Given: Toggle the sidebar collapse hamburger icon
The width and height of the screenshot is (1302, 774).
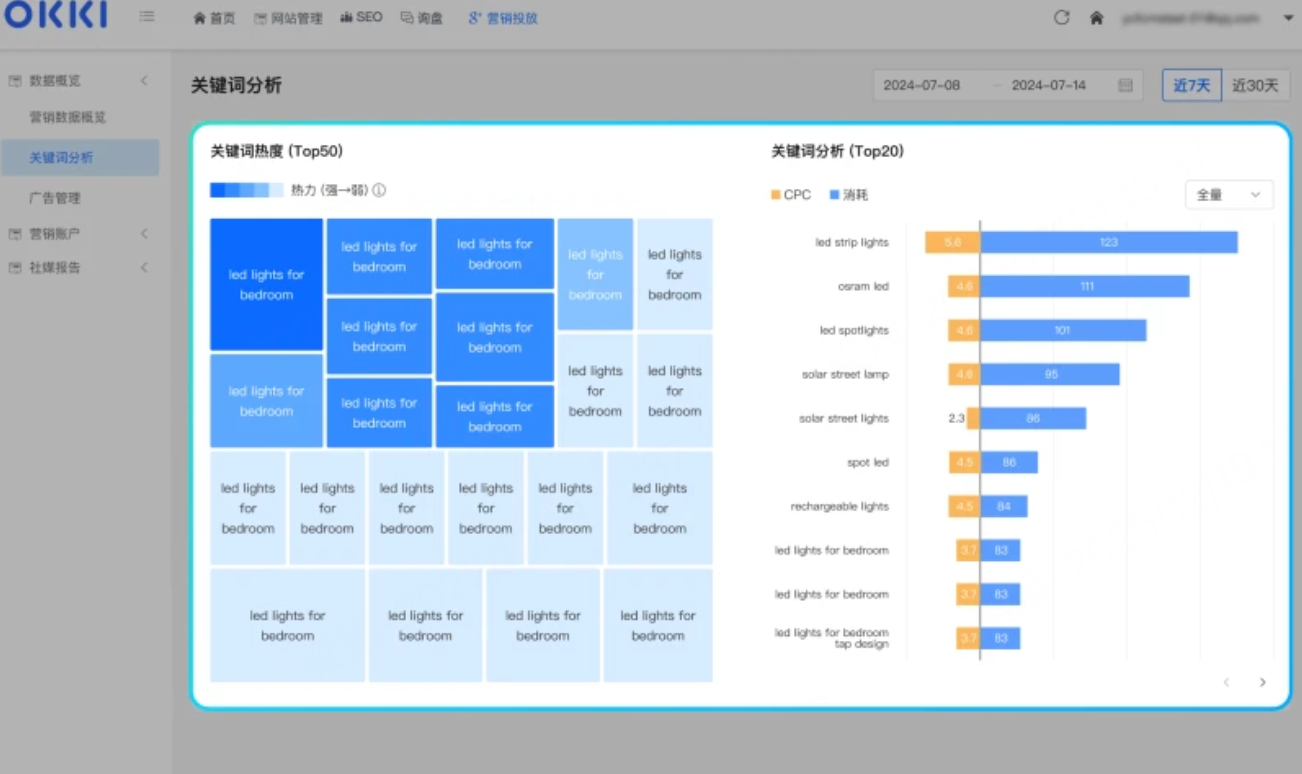Looking at the screenshot, I should [x=147, y=17].
